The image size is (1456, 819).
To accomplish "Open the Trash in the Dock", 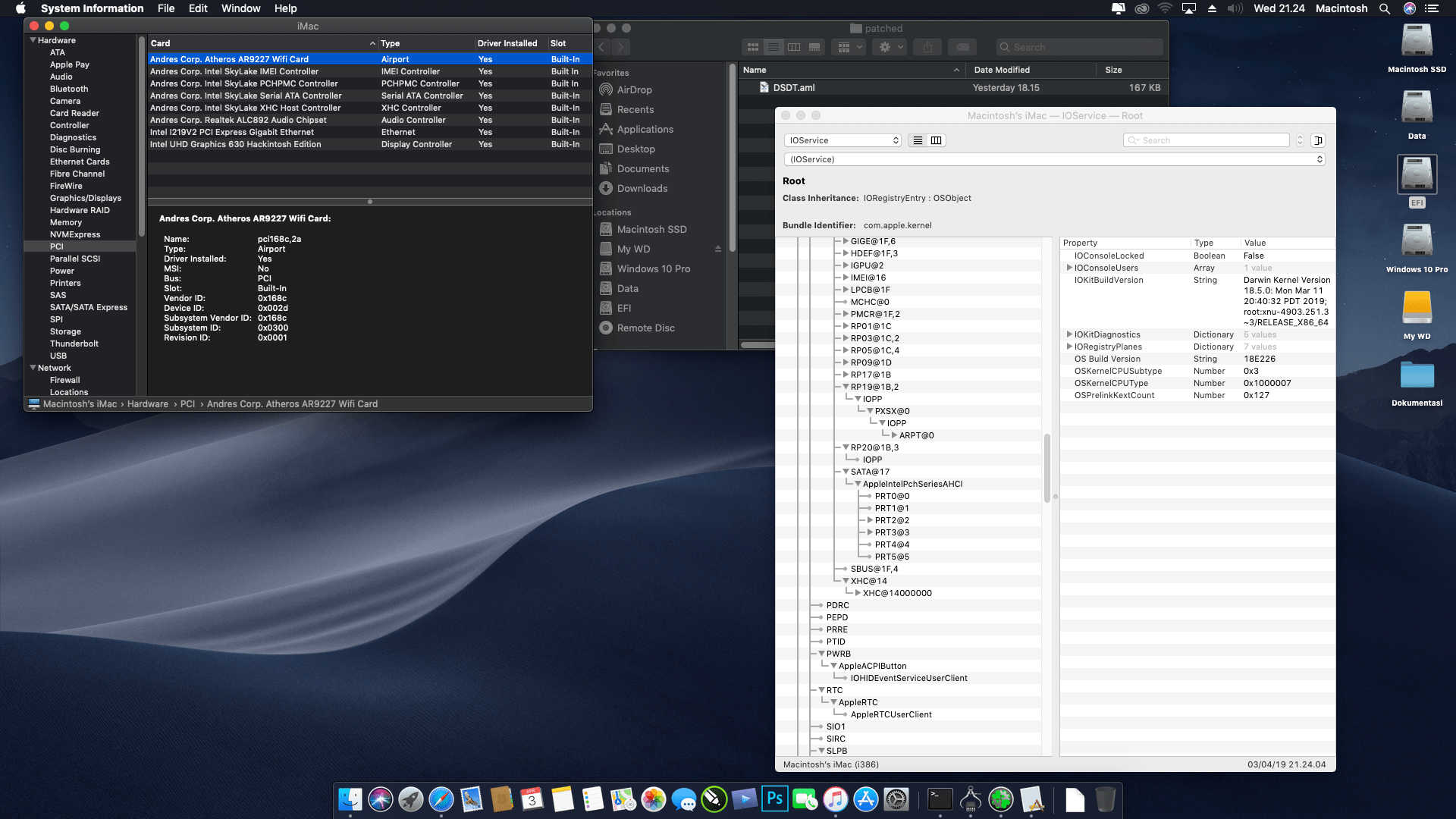I will (1106, 799).
